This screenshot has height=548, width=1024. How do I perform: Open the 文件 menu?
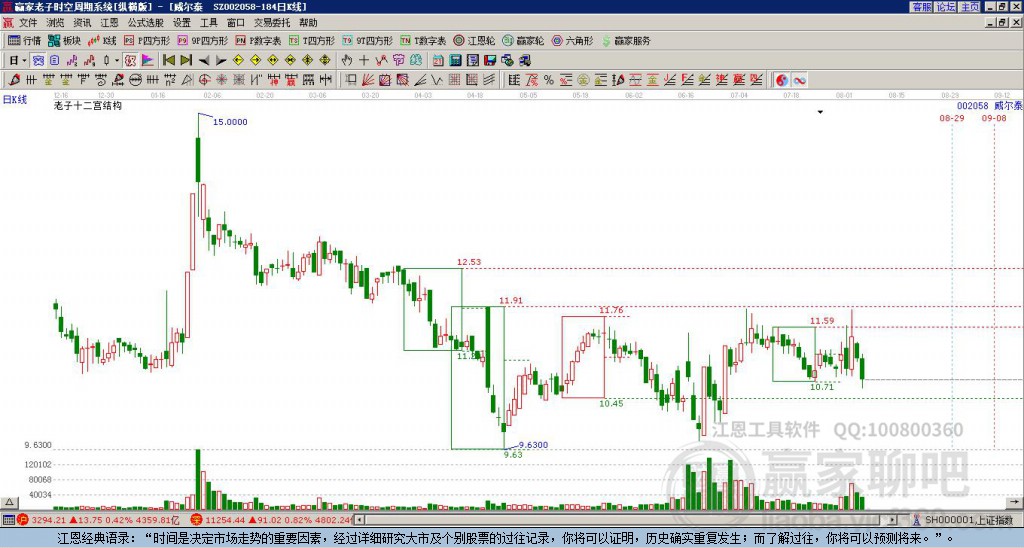pos(27,23)
